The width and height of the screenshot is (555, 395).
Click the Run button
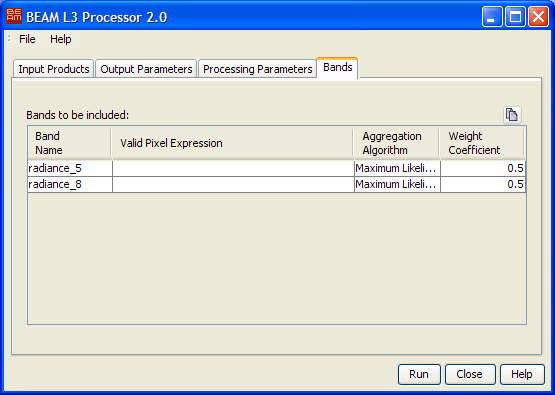point(419,374)
